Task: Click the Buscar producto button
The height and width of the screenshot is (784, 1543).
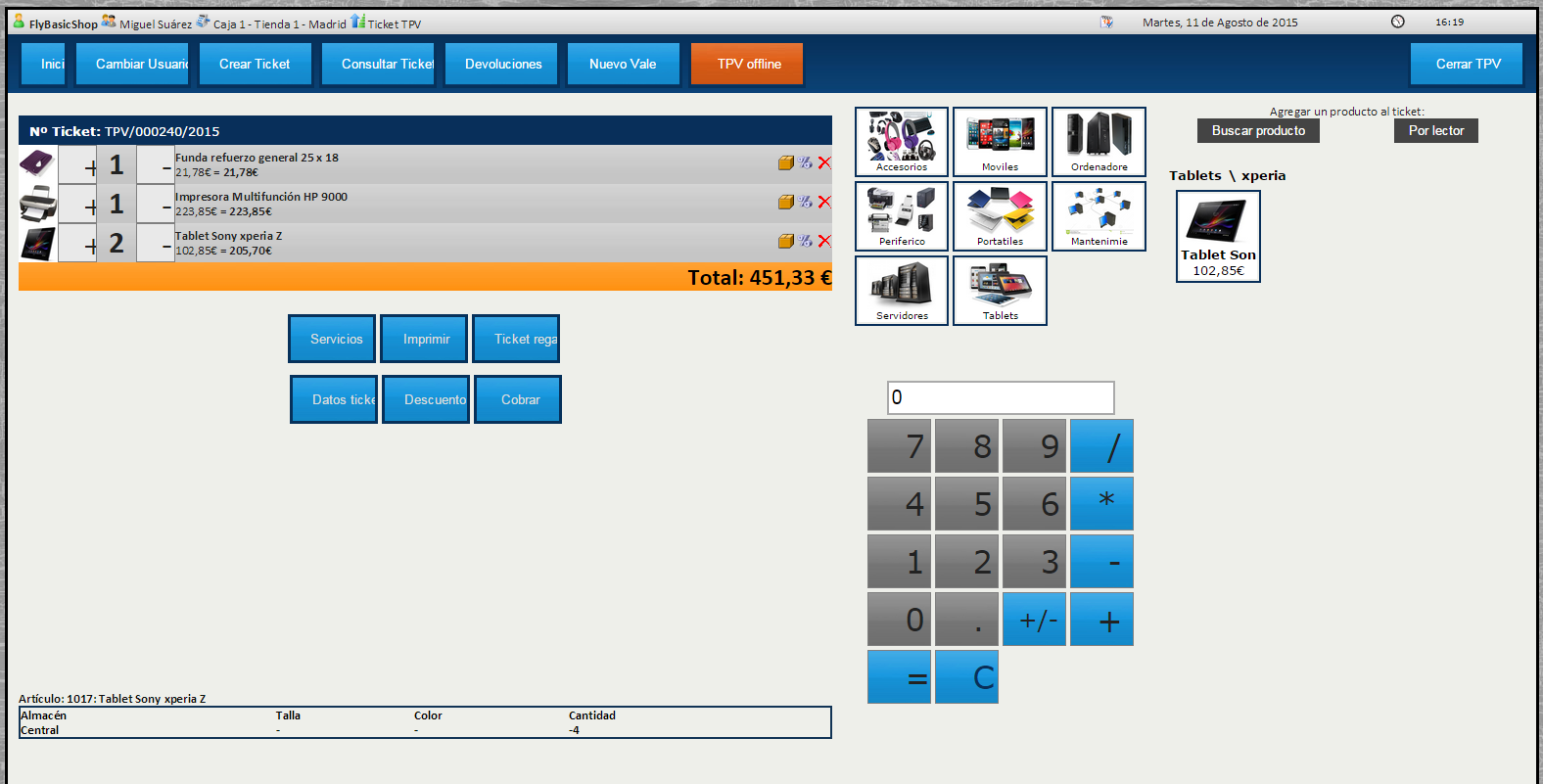Action: tap(1258, 131)
